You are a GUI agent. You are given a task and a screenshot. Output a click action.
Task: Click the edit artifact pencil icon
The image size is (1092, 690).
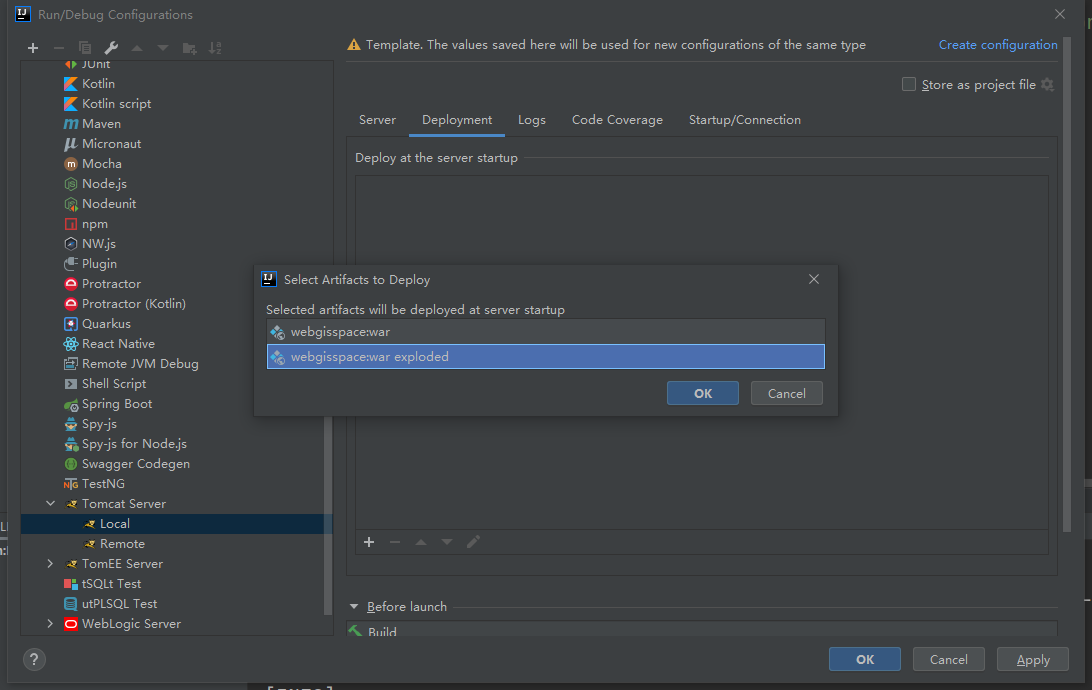(x=473, y=542)
